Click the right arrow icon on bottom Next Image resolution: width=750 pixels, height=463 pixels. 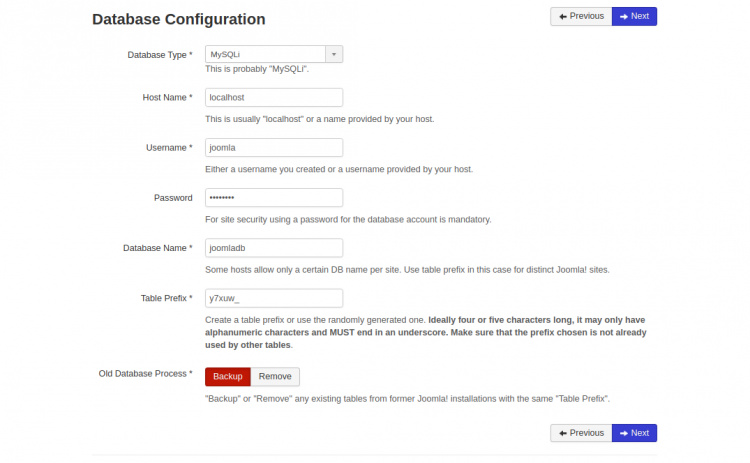tap(623, 433)
